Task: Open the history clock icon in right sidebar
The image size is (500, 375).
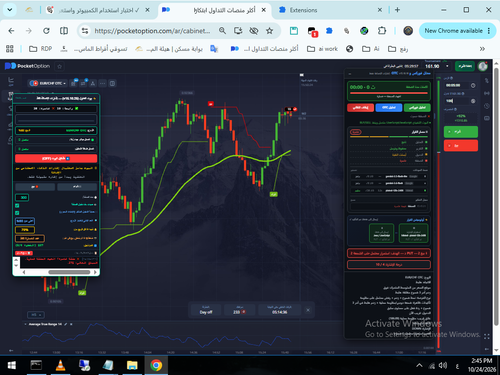Action: (x=487, y=106)
